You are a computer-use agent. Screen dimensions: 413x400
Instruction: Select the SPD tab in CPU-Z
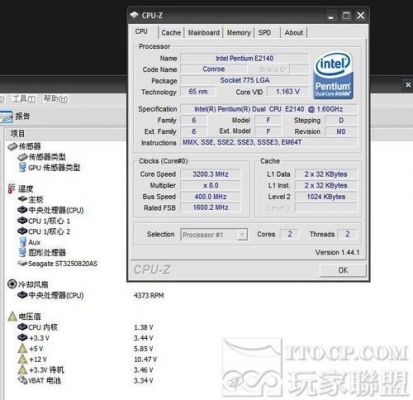click(265, 33)
